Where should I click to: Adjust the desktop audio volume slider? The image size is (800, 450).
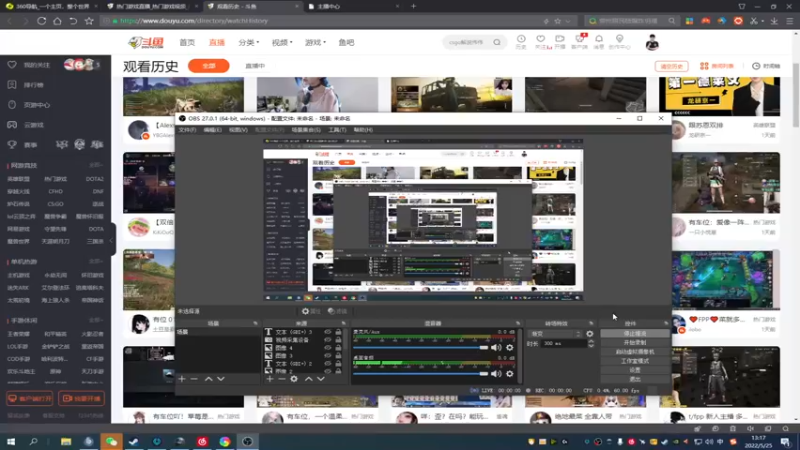point(420,373)
